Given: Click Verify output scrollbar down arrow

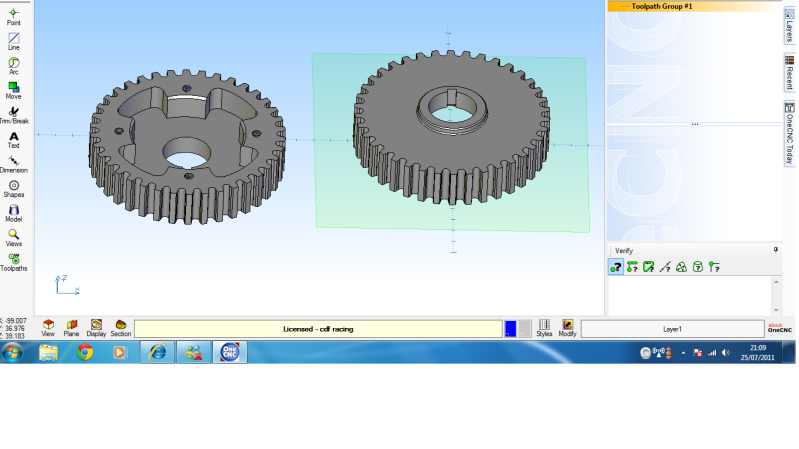Looking at the screenshot, I should coord(776,310).
